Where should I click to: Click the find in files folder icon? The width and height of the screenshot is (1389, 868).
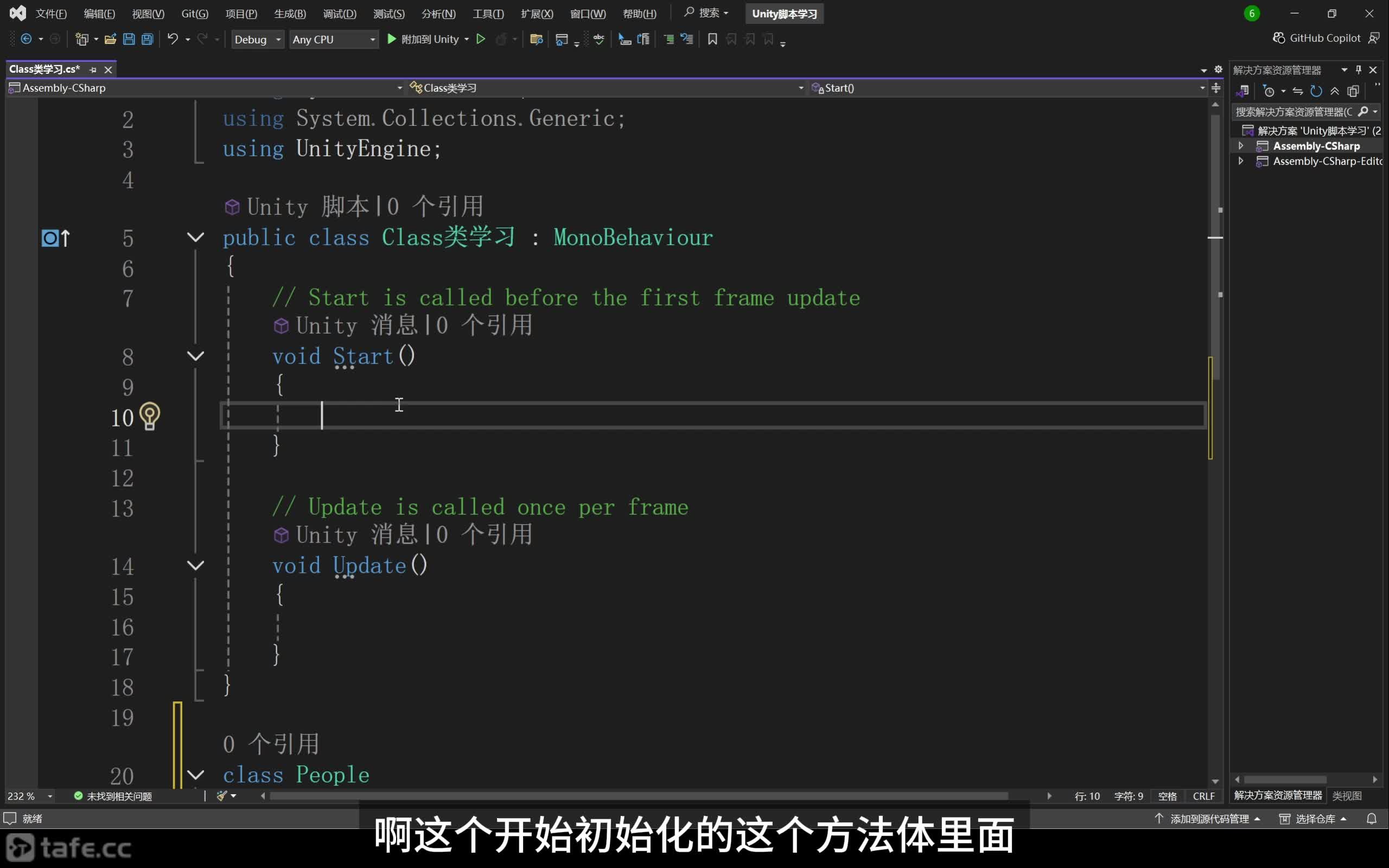click(537, 39)
